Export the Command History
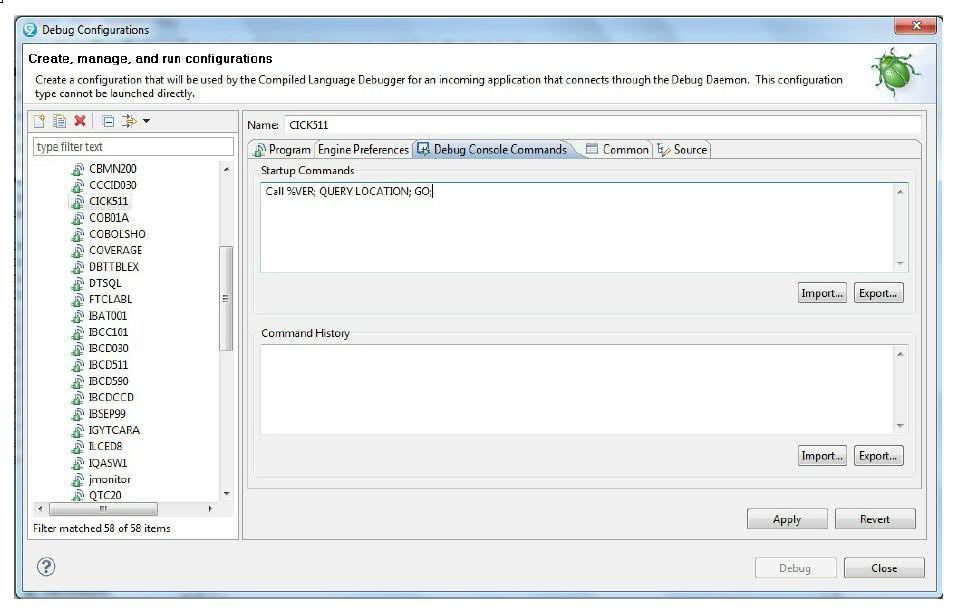 (879, 456)
